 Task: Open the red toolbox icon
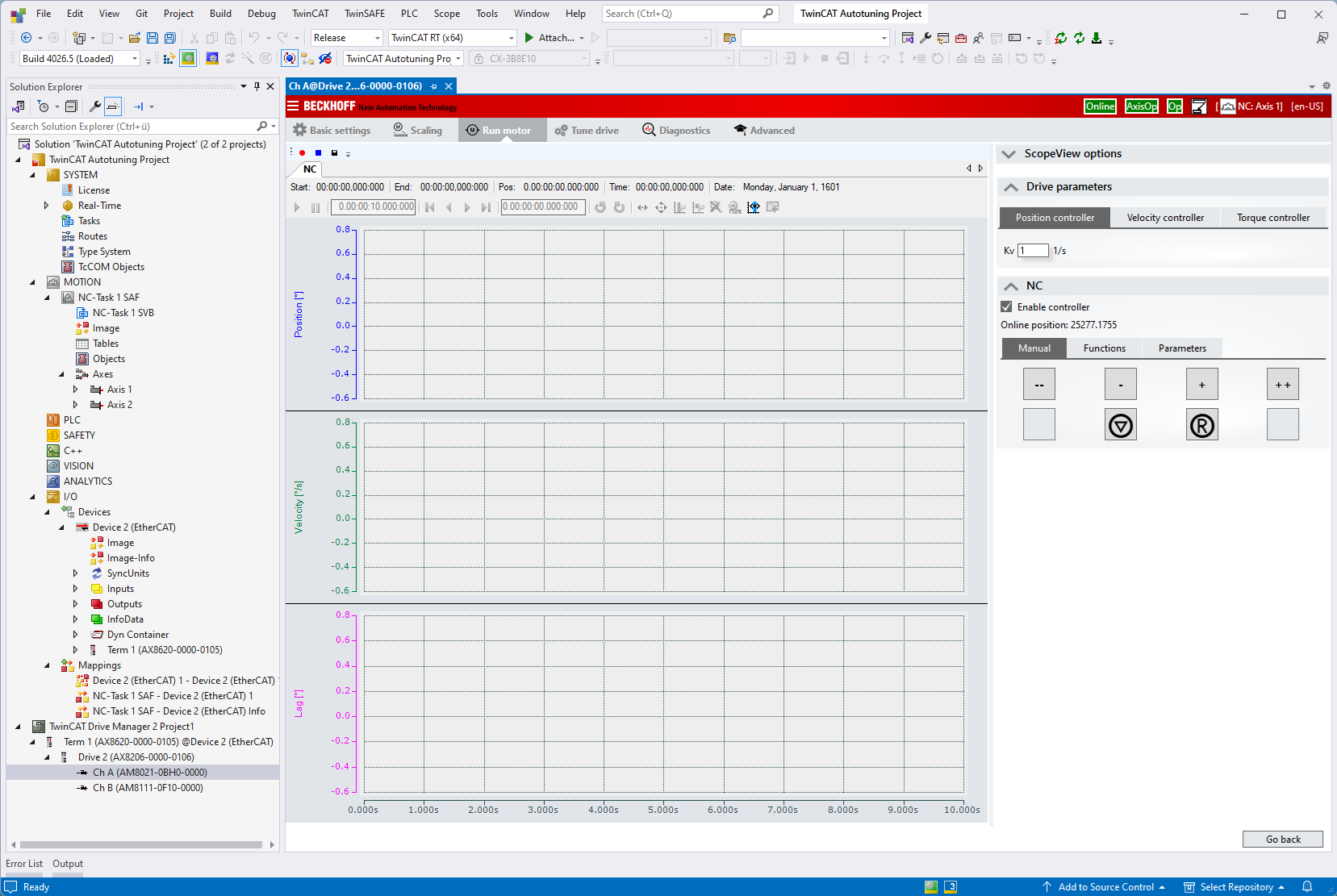[x=961, y=38]
